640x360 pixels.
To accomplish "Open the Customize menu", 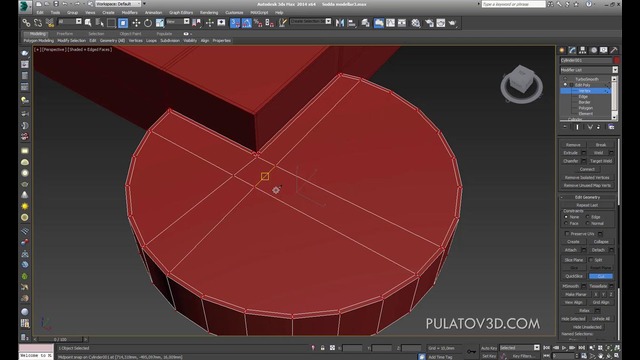I will coord(234,13).
